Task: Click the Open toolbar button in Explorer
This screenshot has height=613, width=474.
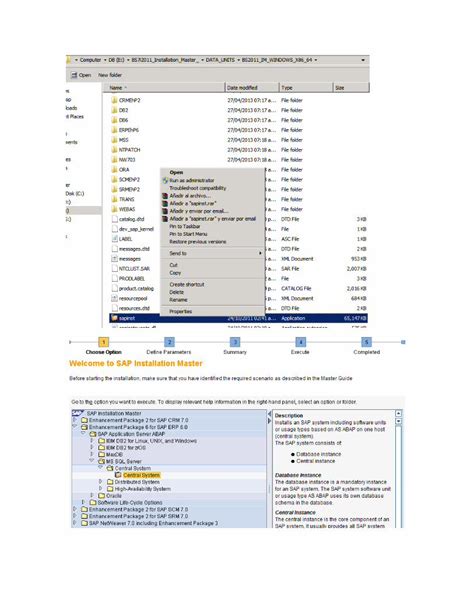Action: [x=81, y=75]
